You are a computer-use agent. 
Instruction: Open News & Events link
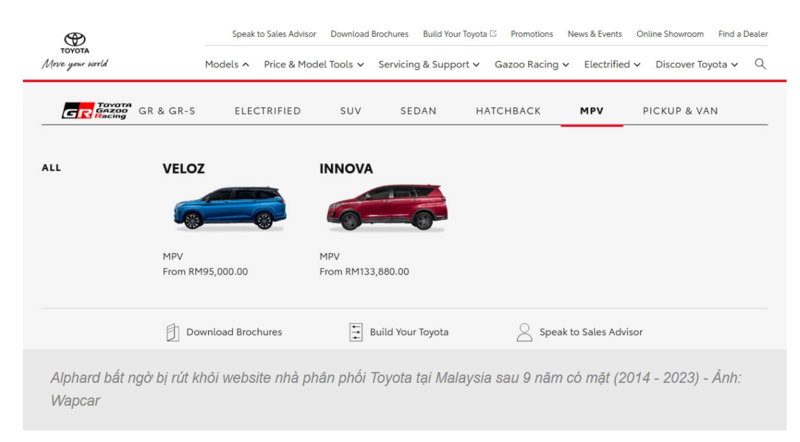click(x=595, y=34)
